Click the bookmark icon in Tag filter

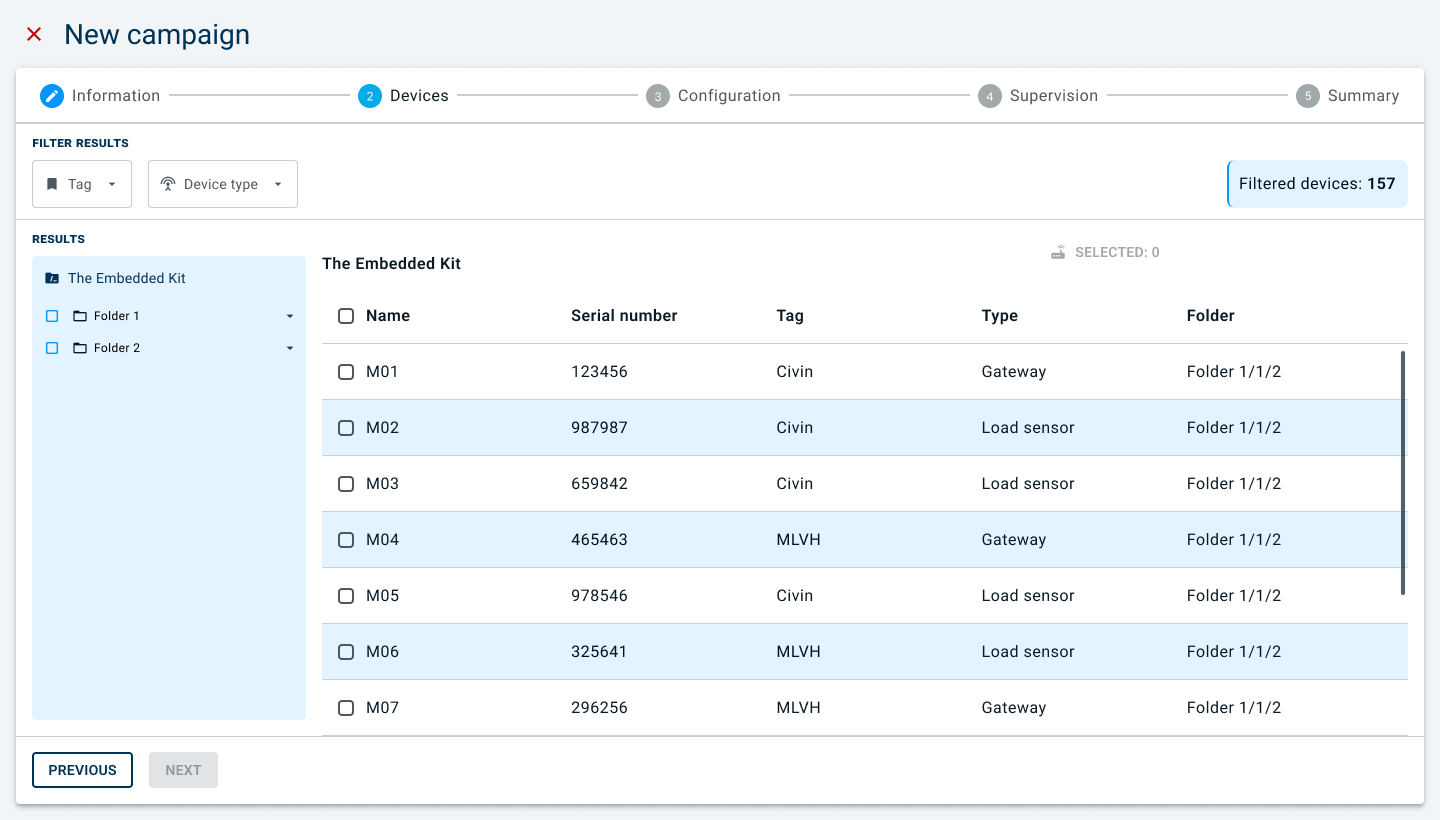[x=52, y=184]
